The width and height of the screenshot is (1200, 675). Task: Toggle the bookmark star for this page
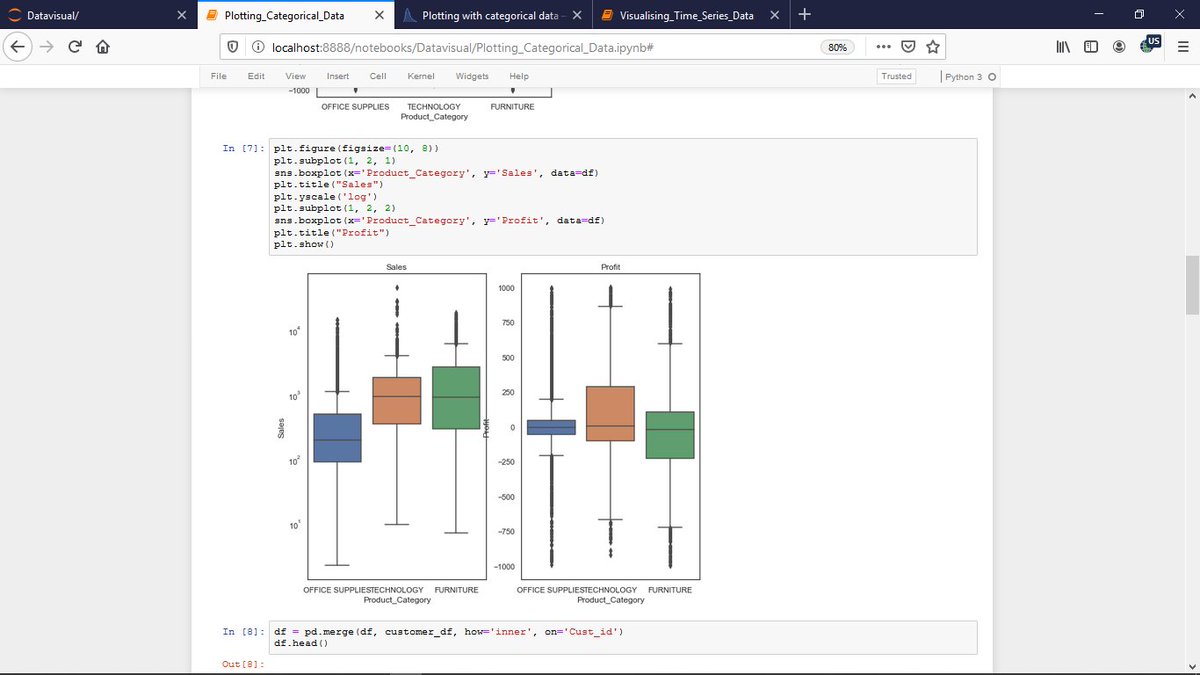pyautogui.click(x=933, y=46)
